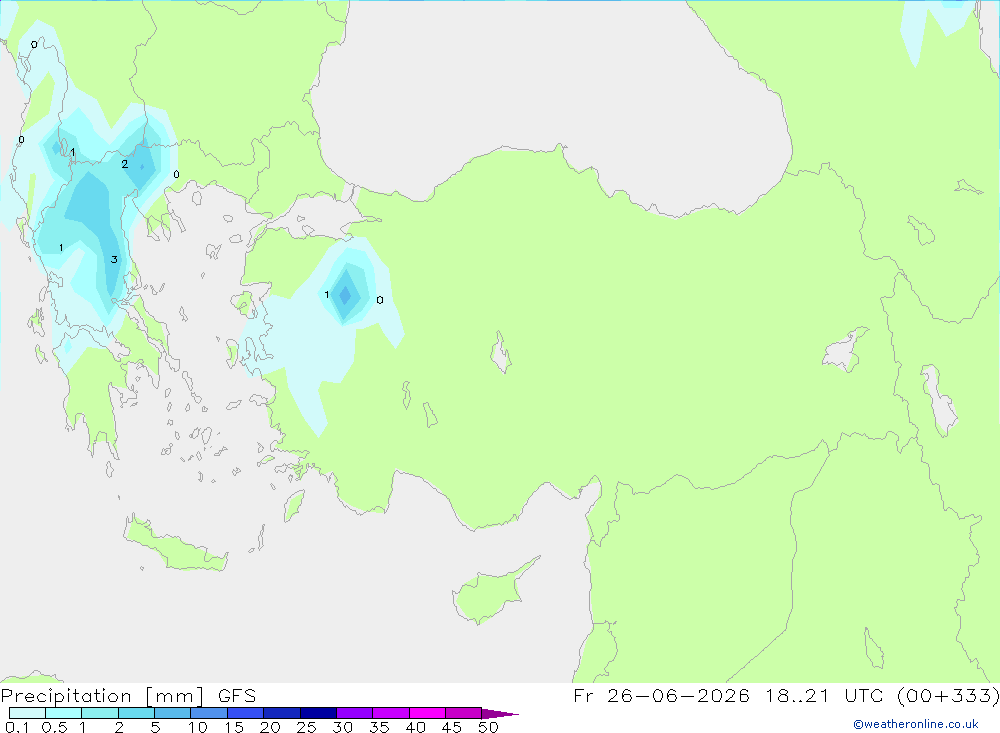Click the date "Fr 26-06-2026"
Screen dimensions: 1000x733
661,696
